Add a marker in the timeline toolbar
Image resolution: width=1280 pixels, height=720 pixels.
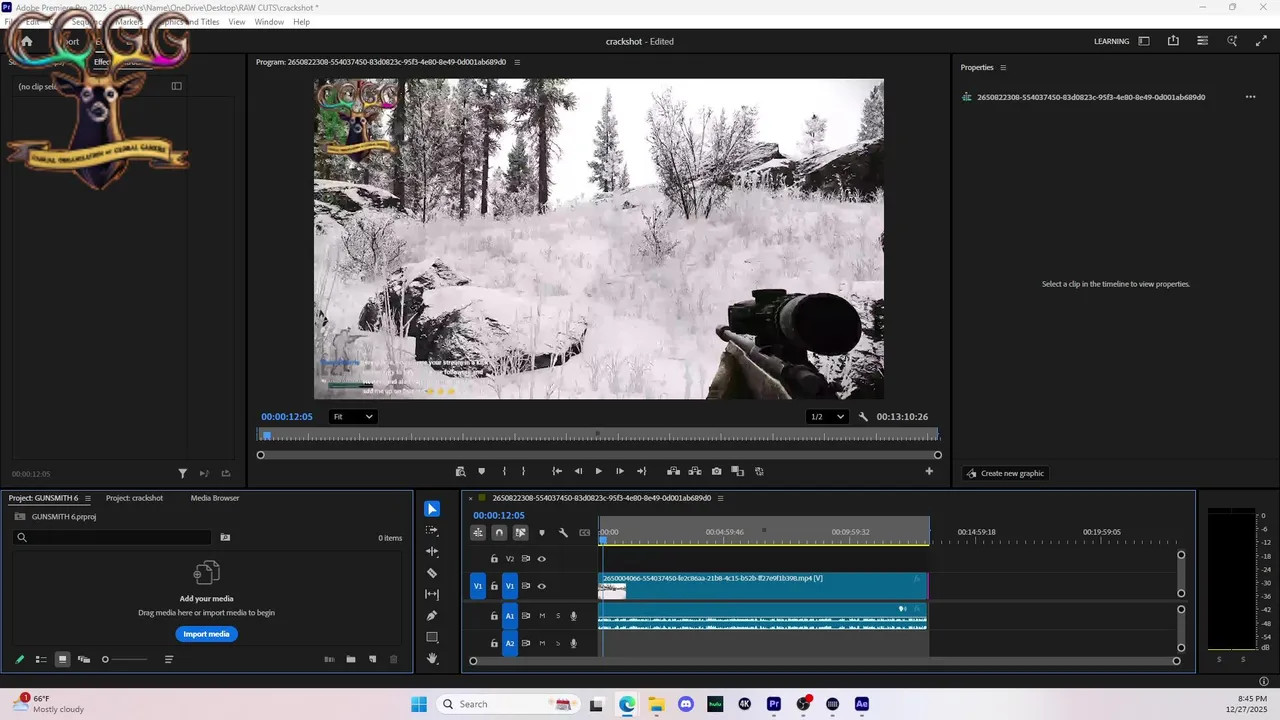tap(542, 533)
